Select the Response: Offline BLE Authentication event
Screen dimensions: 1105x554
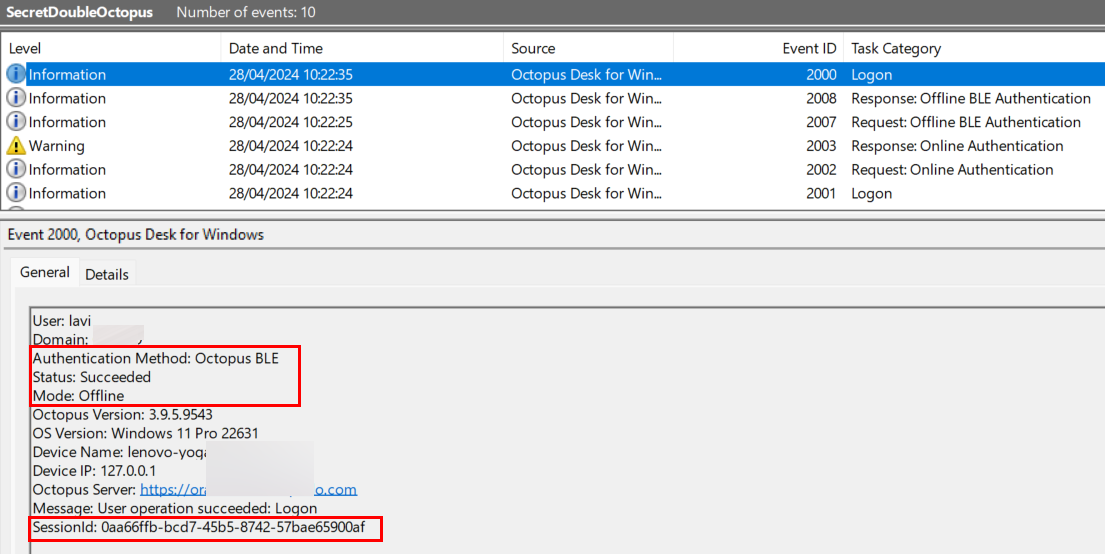point(552,98)
